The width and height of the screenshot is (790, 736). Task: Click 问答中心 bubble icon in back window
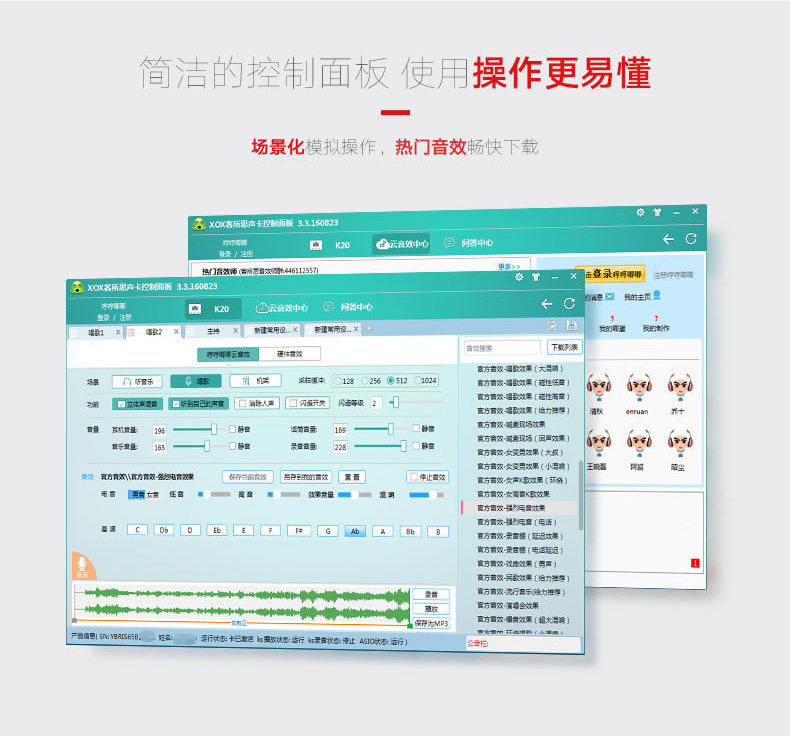449,242
